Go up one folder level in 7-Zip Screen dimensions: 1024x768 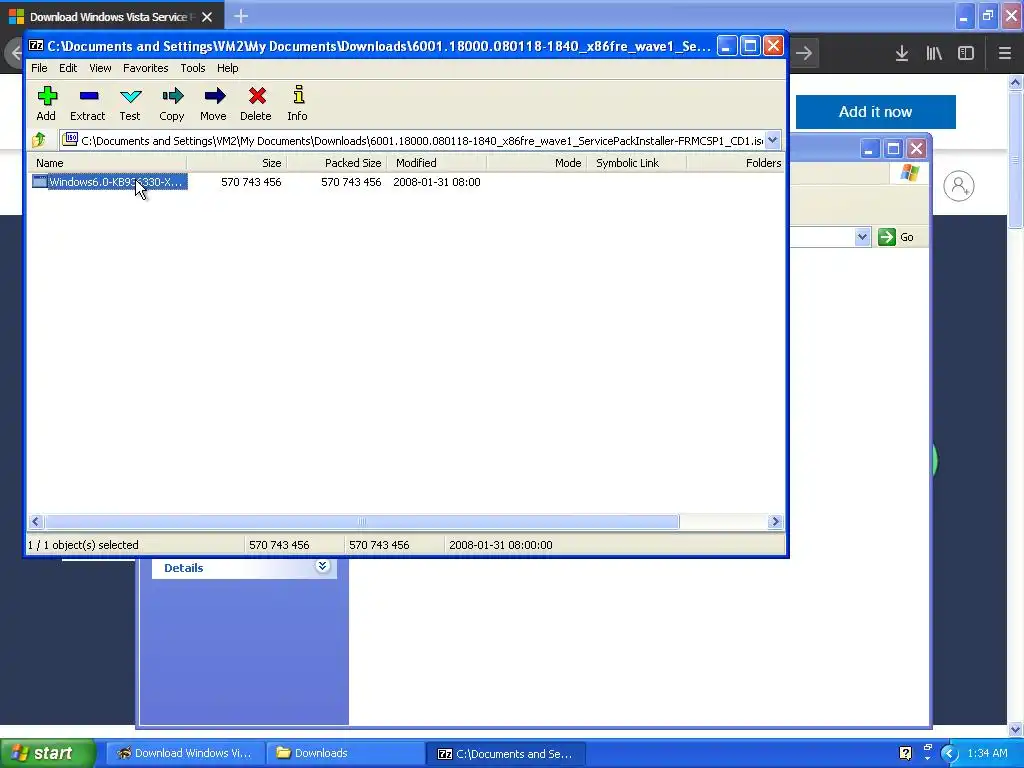(39, 140)
